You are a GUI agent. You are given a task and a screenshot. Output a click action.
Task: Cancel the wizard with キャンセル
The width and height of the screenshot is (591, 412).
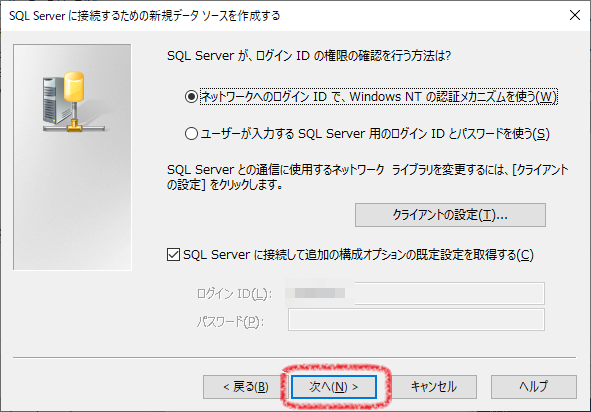coord(434,387)
